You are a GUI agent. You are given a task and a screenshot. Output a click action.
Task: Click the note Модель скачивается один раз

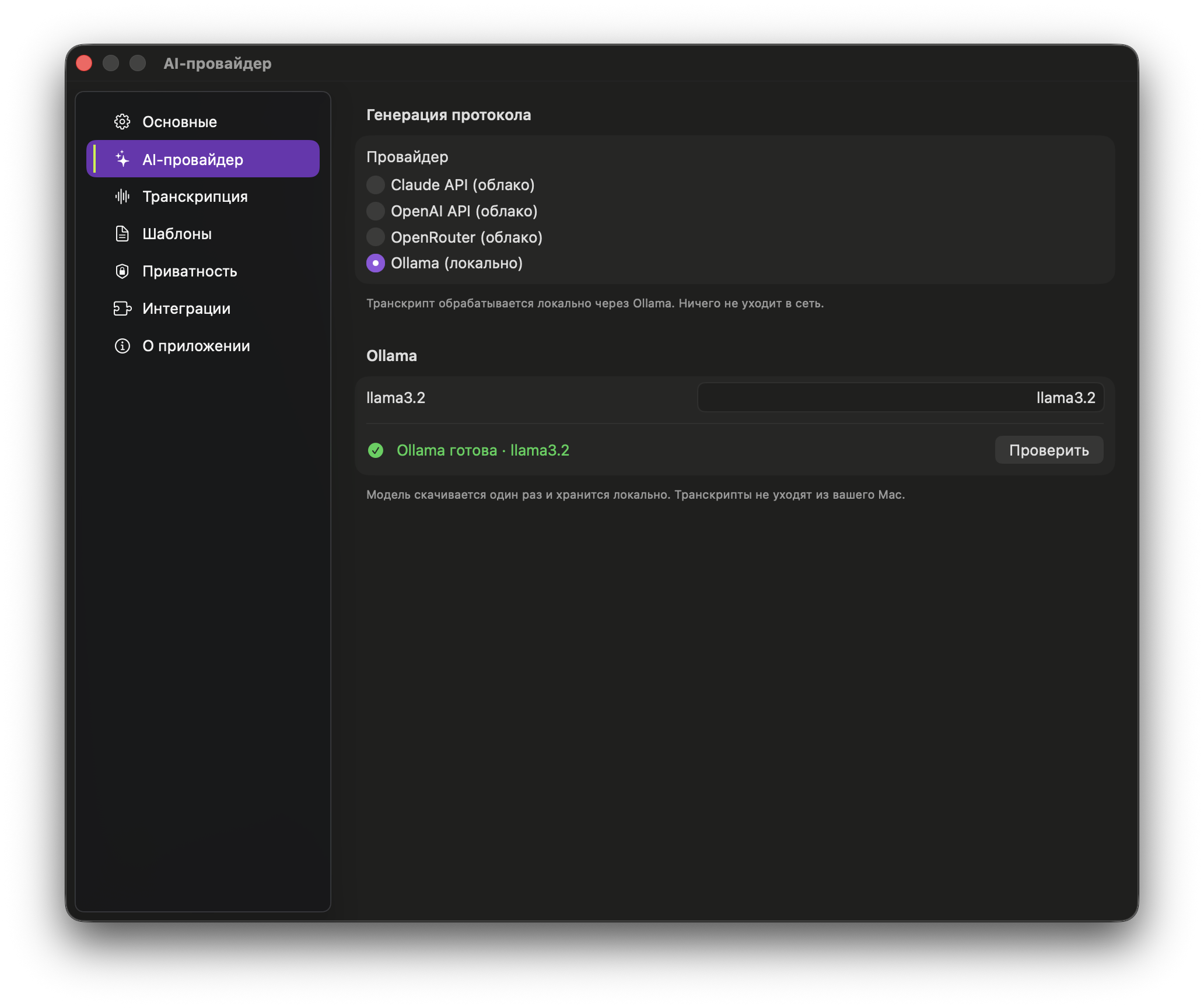click(635, 495)
